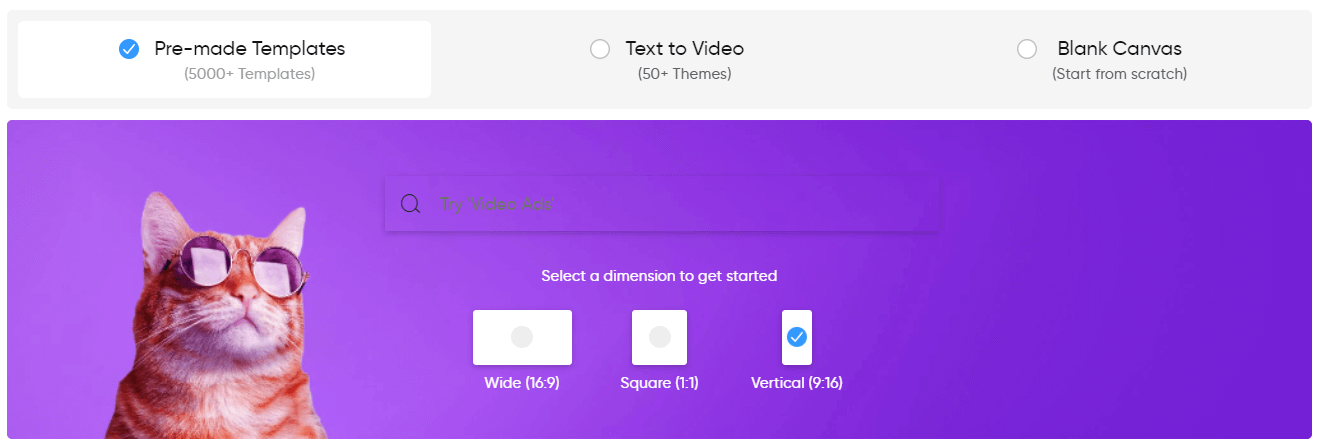
Task: Choose the 'Wide (16:9)' label
Action: pos(522,383)
